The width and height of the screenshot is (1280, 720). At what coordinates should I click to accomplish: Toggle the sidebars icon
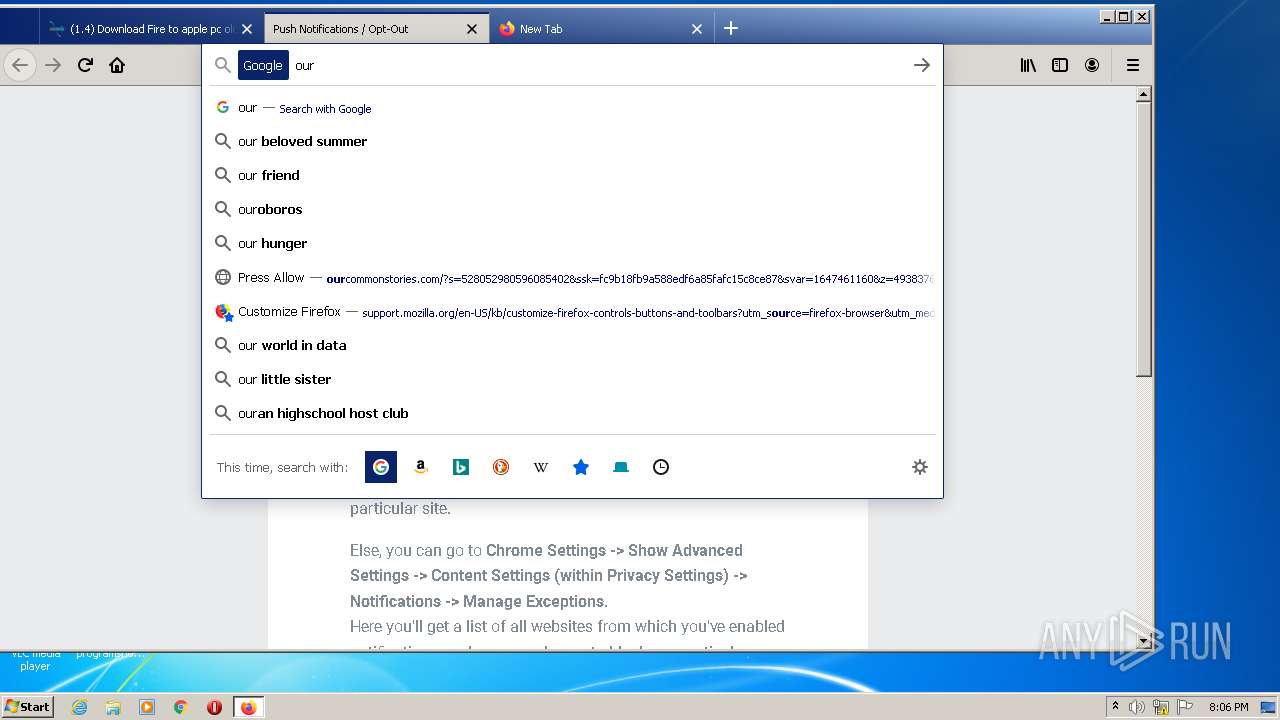pyautogui.click(x=1060, y=65)
